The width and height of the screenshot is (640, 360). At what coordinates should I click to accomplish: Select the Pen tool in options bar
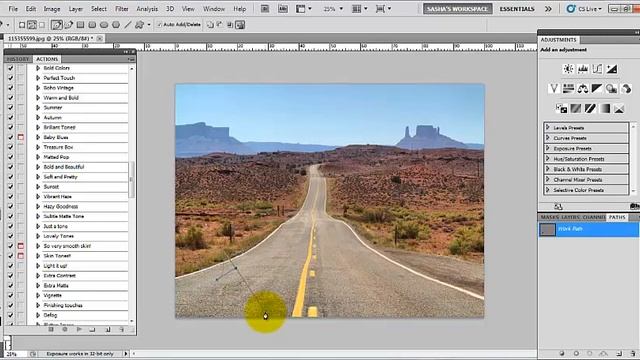click(57, 25)
